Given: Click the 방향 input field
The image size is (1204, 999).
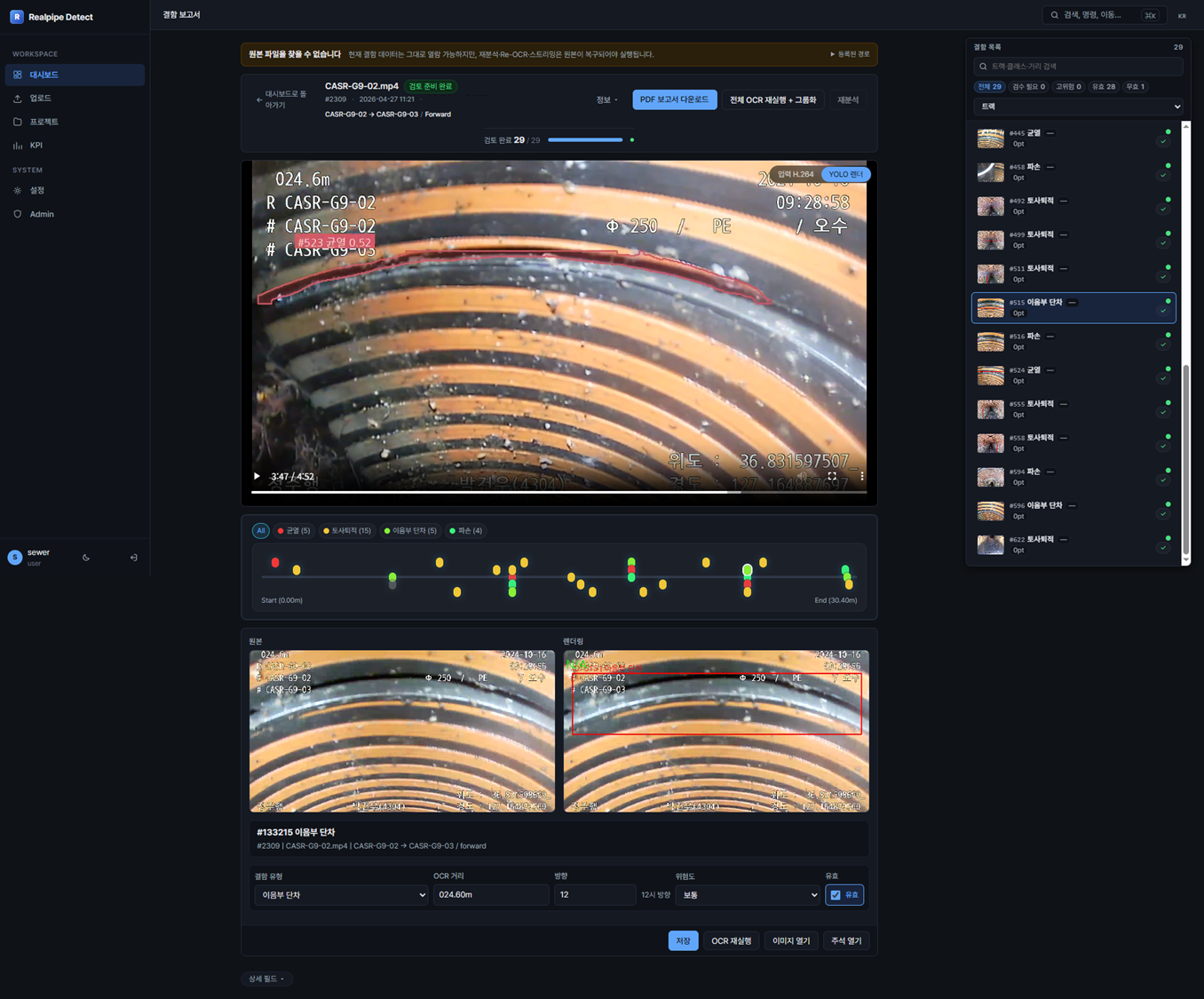Looking at the screenshot, I should click(594, 895).
